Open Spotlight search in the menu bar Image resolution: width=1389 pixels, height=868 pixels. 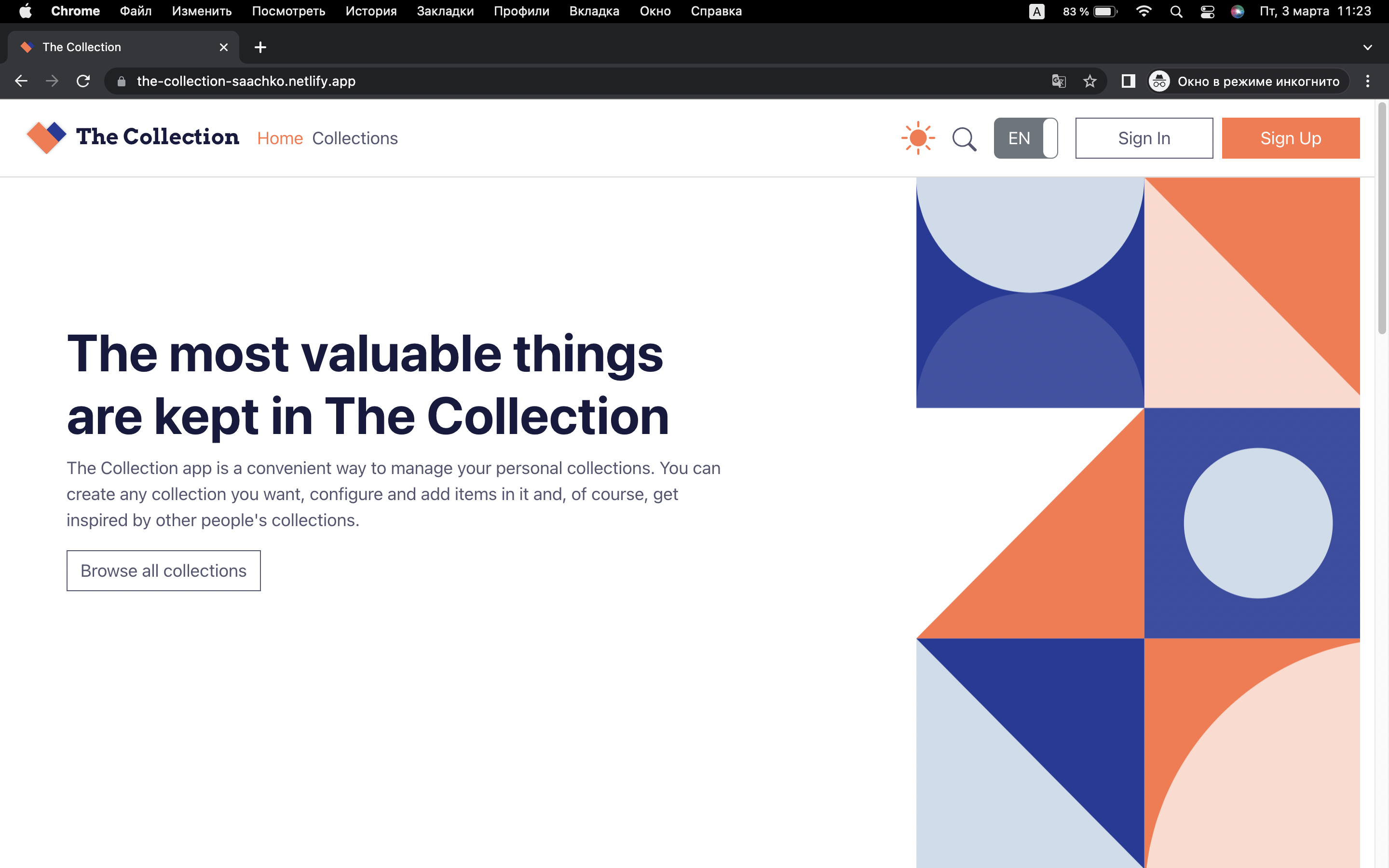pyautogui.click(x=1175, y=11)
